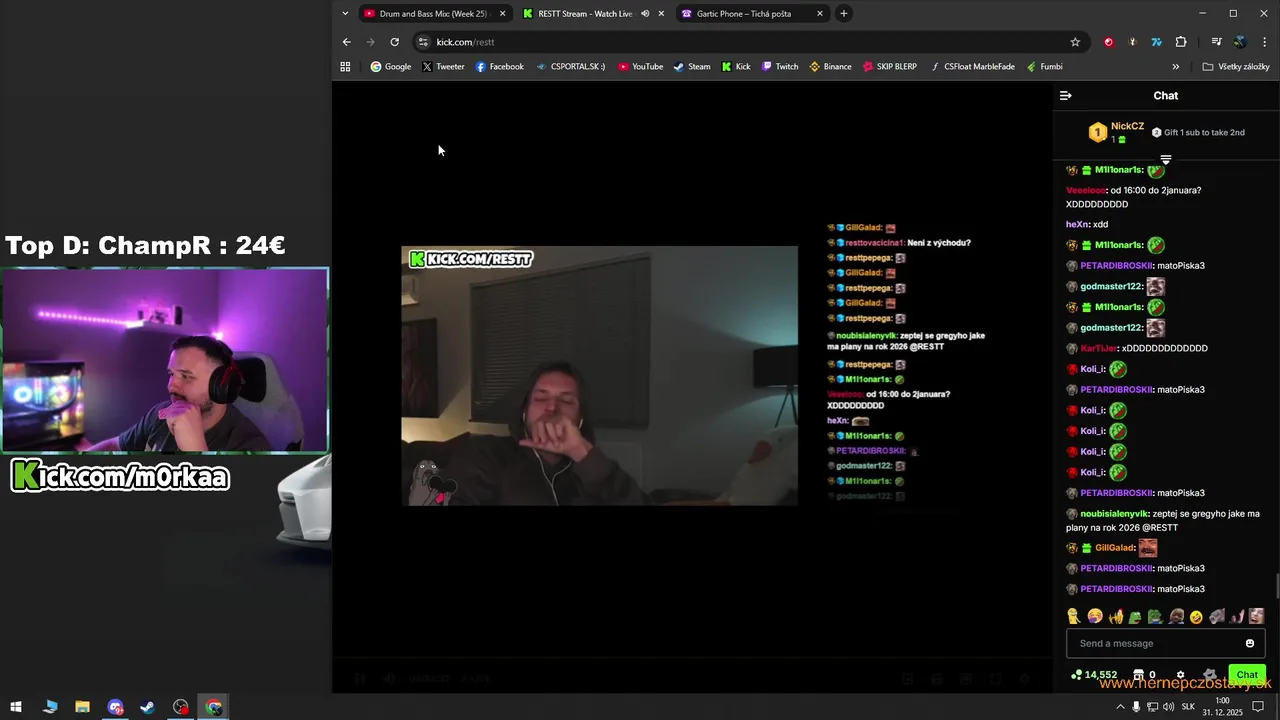Open the Twitch bookmark
Viewport: 1280px width, 720px height.
780,67
